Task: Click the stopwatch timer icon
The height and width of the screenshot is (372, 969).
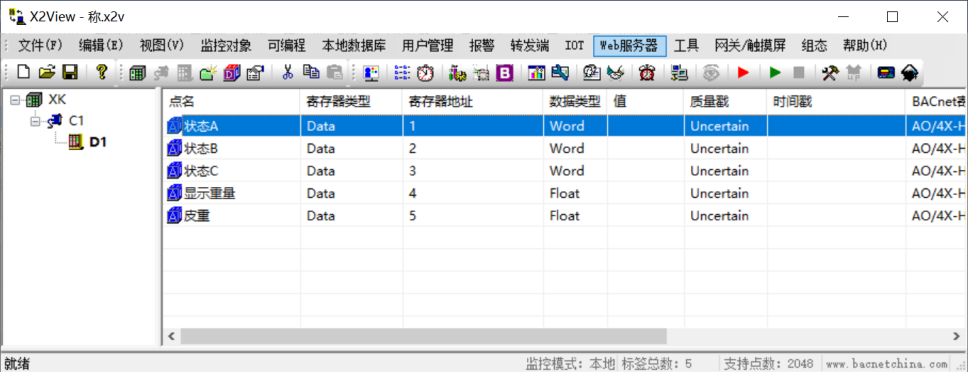Action: pos(425,73)
